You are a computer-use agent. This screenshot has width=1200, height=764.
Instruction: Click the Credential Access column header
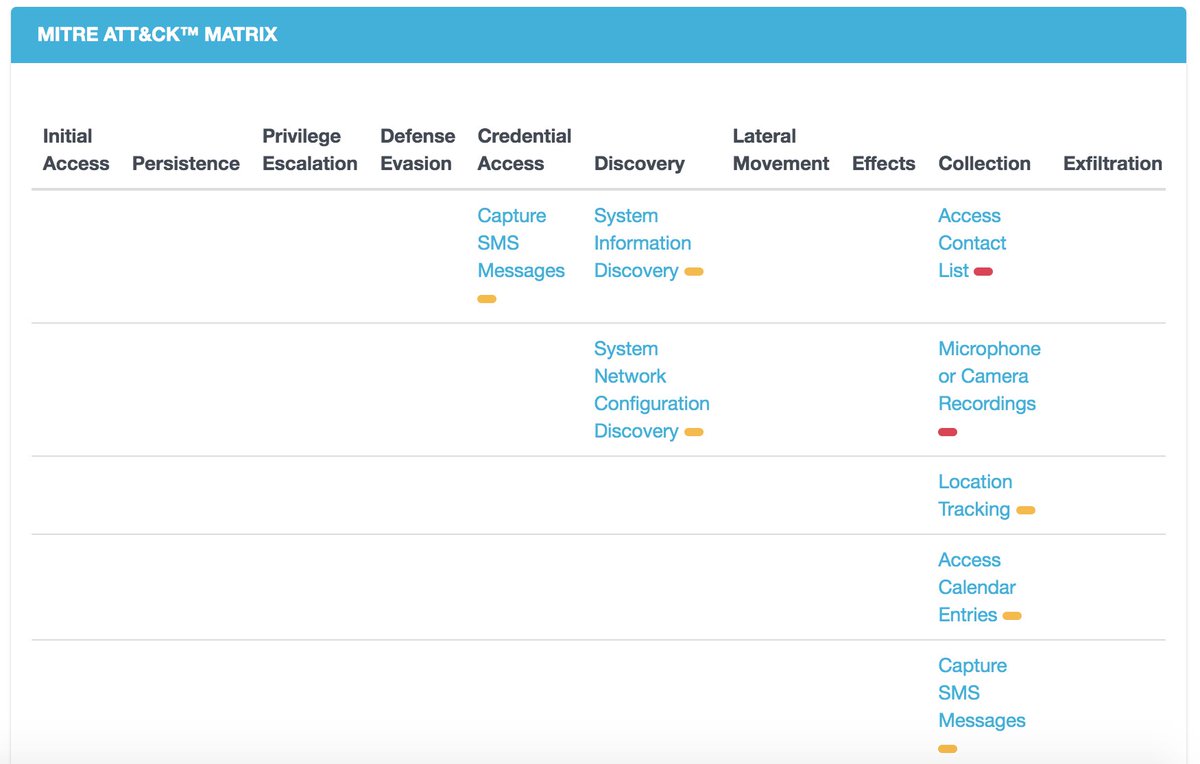point(525,150)
